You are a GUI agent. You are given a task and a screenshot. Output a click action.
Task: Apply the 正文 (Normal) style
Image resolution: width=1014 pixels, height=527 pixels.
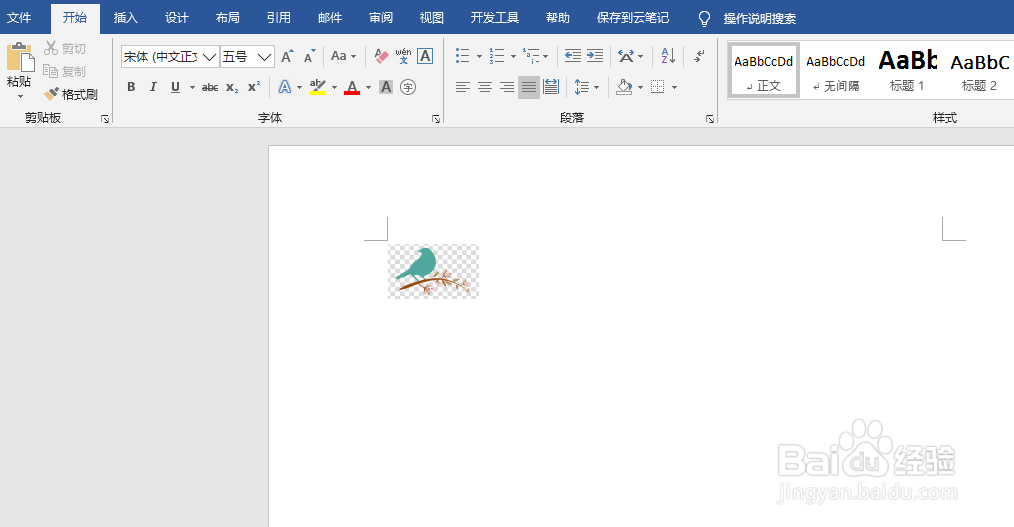tap(764, 70)
